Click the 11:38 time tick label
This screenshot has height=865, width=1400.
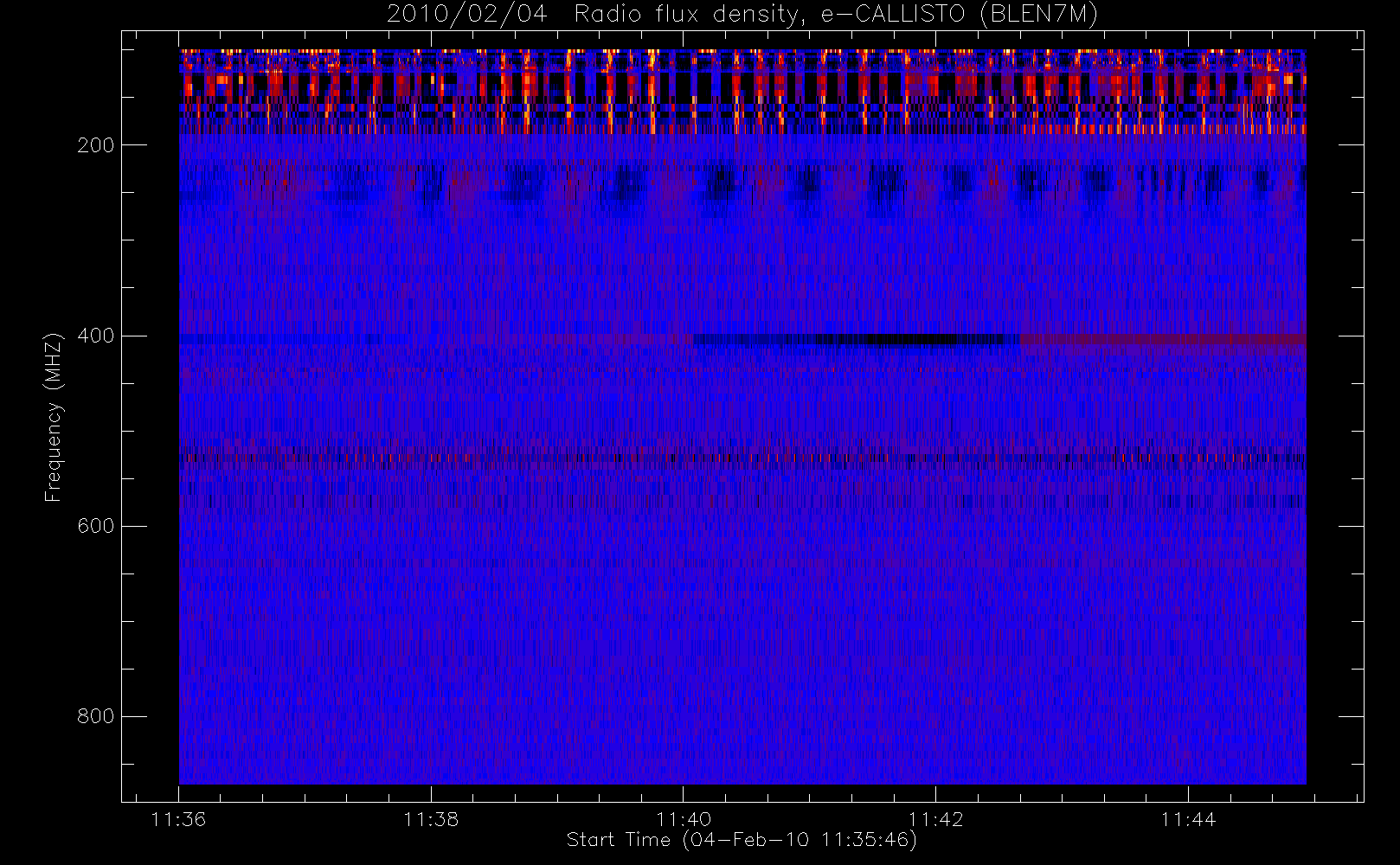[x=431, y=819]
